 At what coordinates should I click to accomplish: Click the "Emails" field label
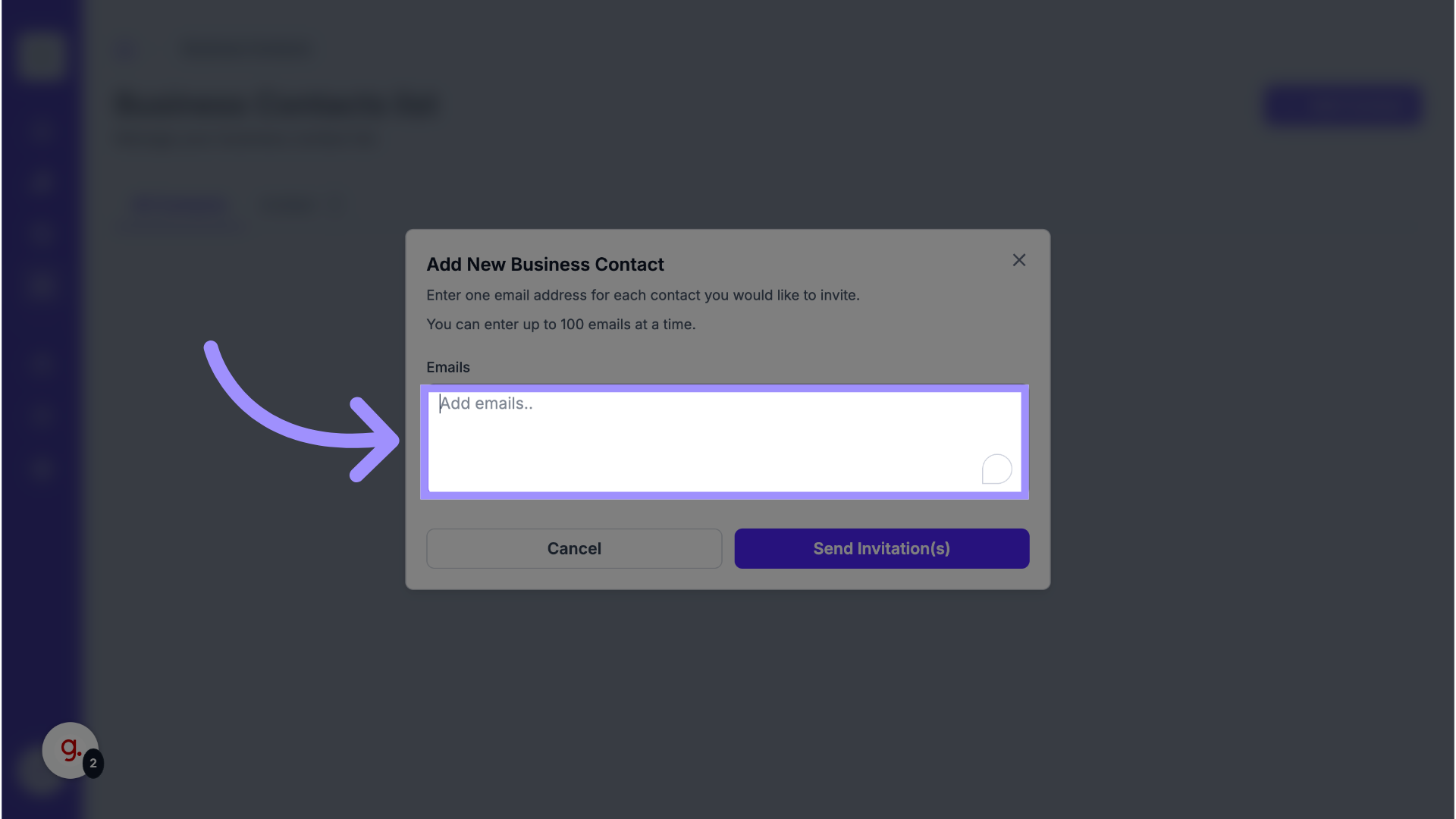point(447,367)
